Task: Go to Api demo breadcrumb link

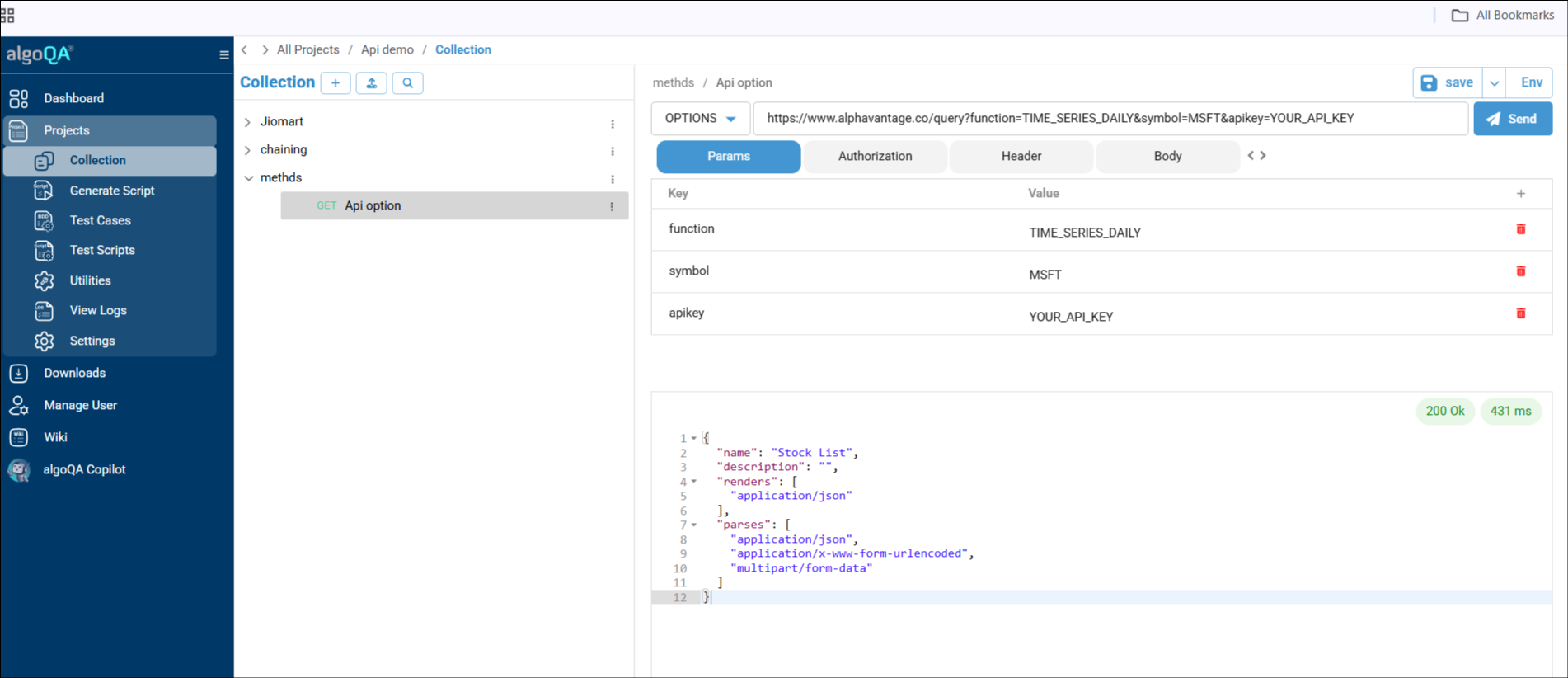Action: click(x=387, y=50)
